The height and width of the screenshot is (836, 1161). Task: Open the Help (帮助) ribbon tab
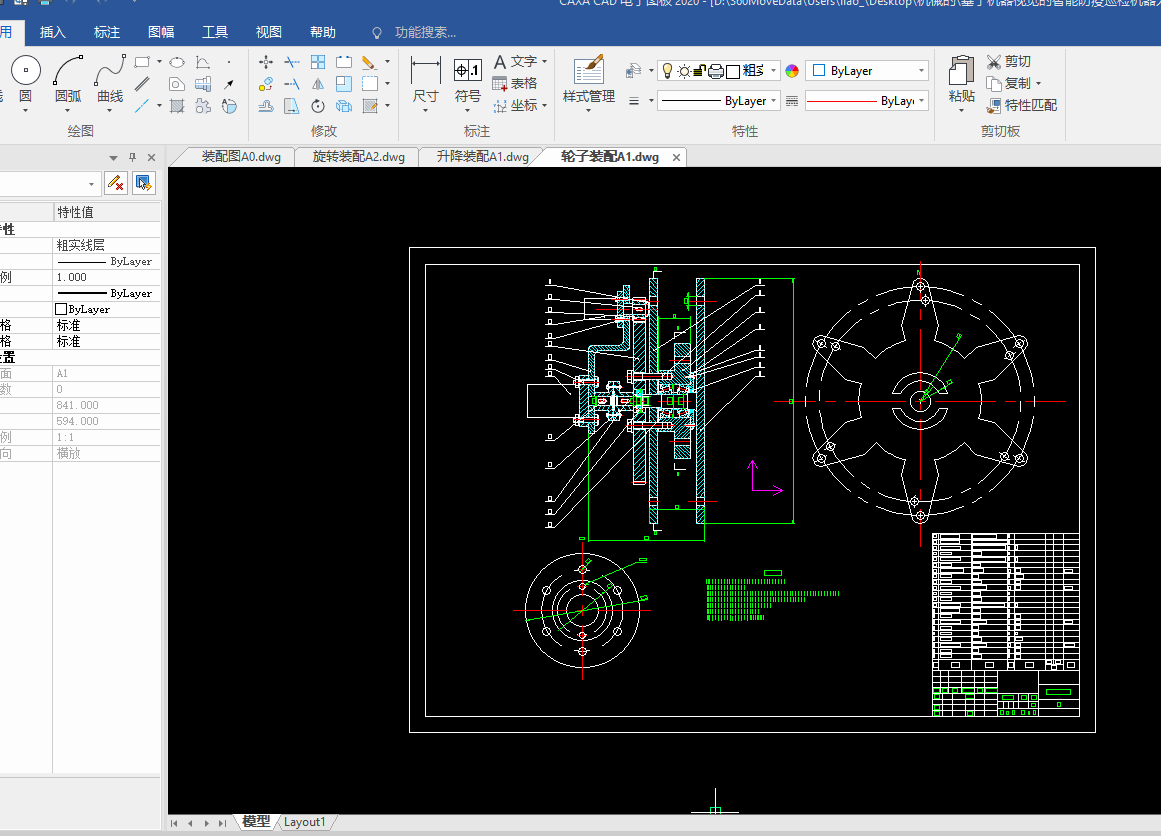pyautogui.click(x=323, y=32)
